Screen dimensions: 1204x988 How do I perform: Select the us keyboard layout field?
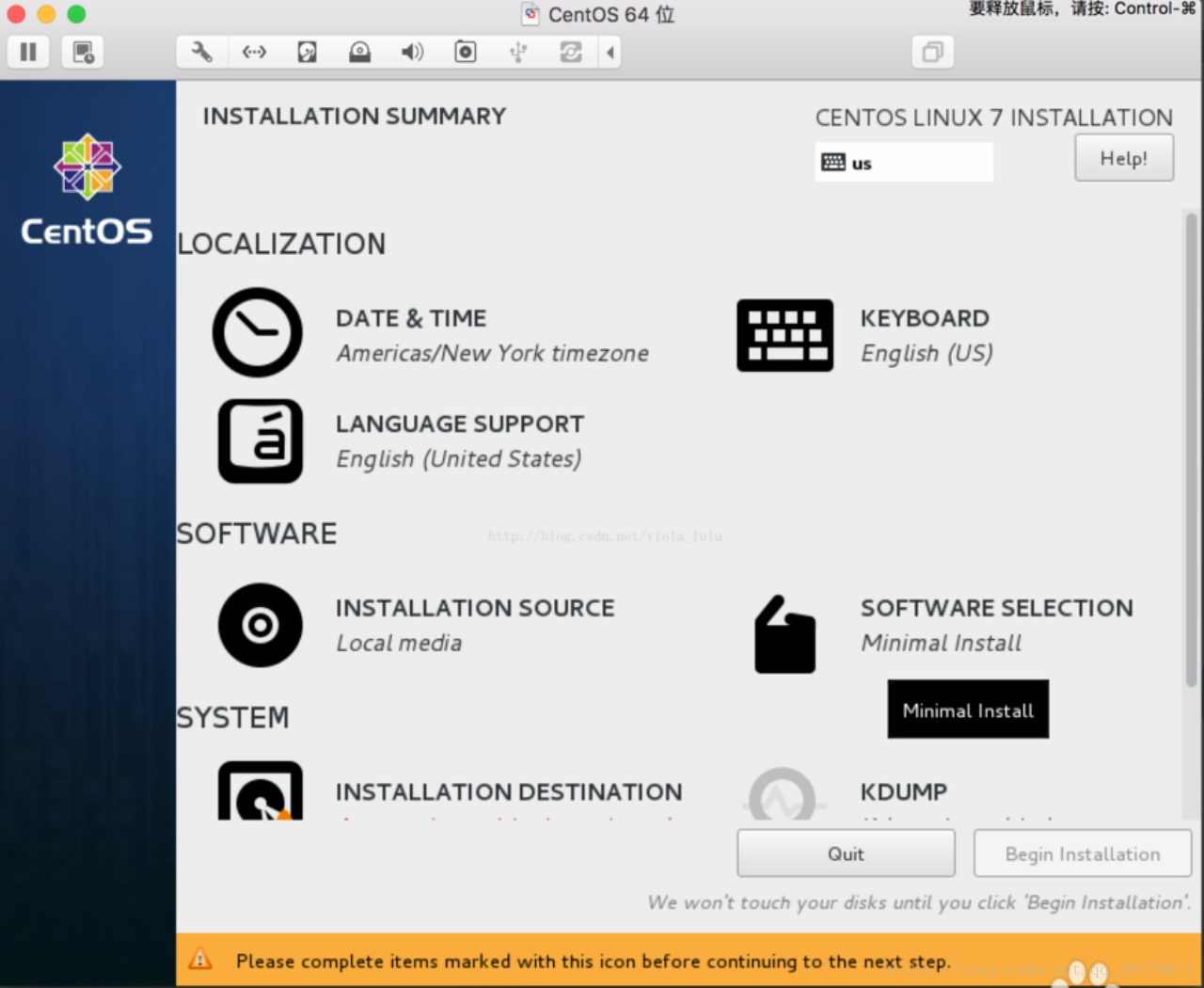[904, 162]
